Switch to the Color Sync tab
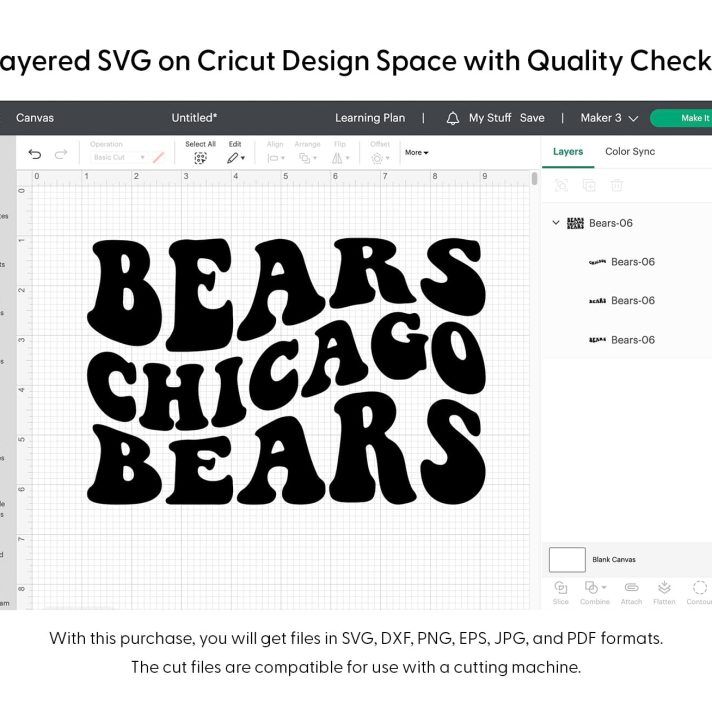712x712 pixels. click(x=630, y=152)
